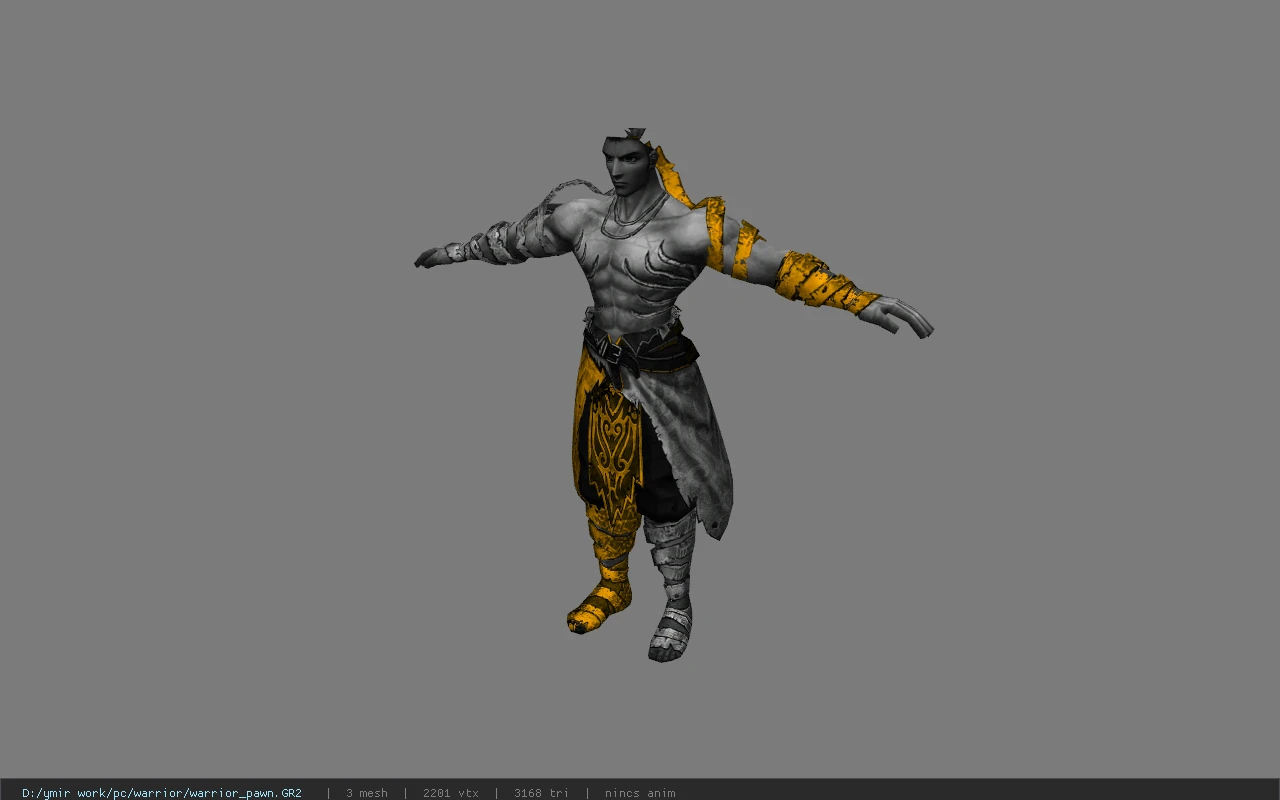The image size is (1280, 800).
Task: Click the file path warrior_pawn.GR2 in status bar
Action: pyautogui.click(x=162, y=793)
